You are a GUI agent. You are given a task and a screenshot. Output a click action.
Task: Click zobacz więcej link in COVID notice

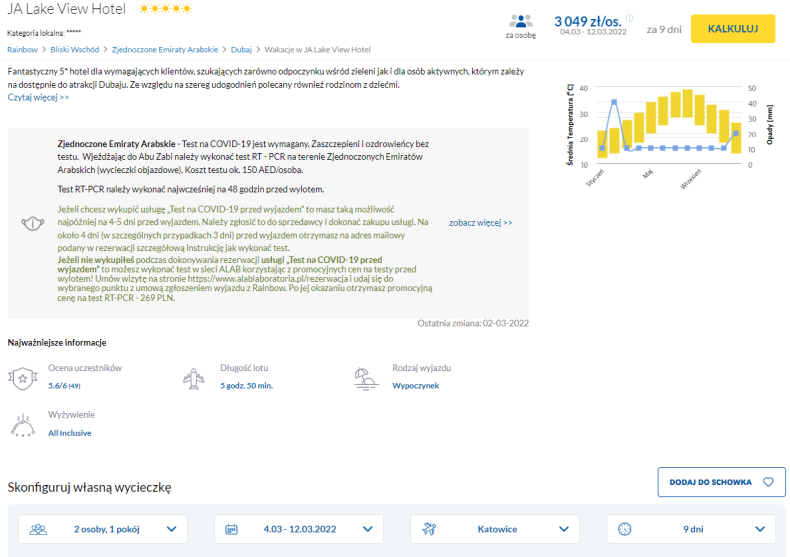click(x=481, y=223)
